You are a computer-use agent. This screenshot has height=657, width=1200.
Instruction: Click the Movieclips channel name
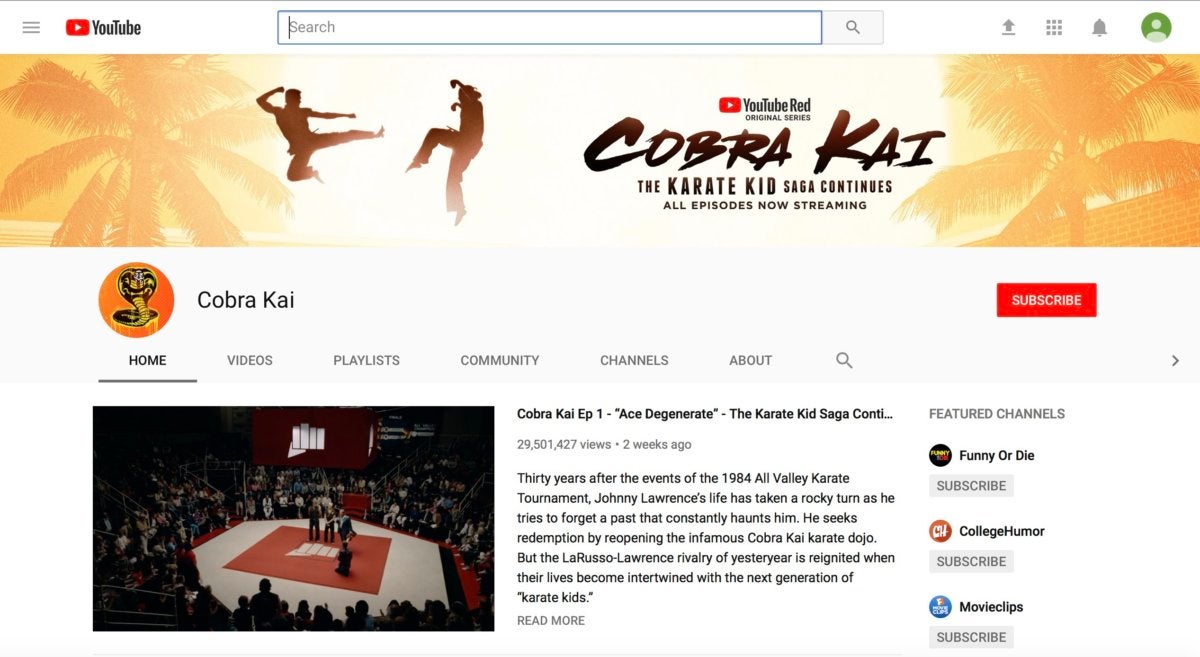(991, 607)
